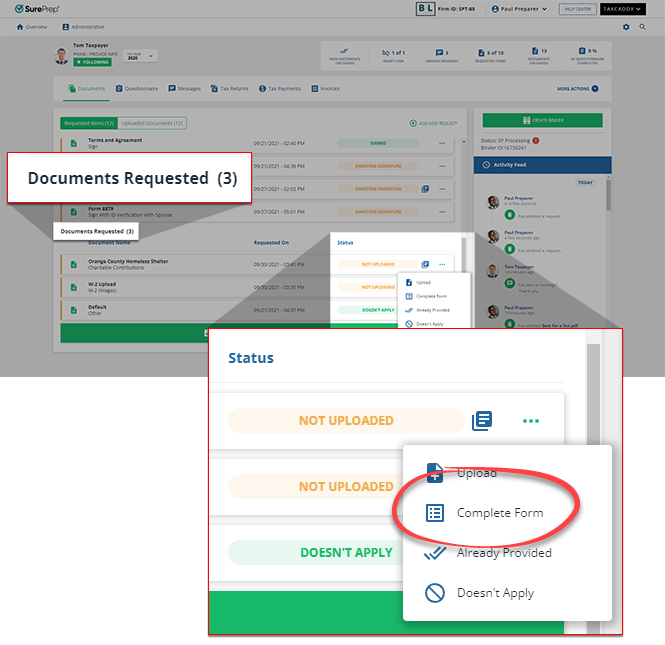Screen dimensions: 665x645
Task: Click the TODAY label in Activity Feed
Action: pyautogui.click(x=585, y=183)
